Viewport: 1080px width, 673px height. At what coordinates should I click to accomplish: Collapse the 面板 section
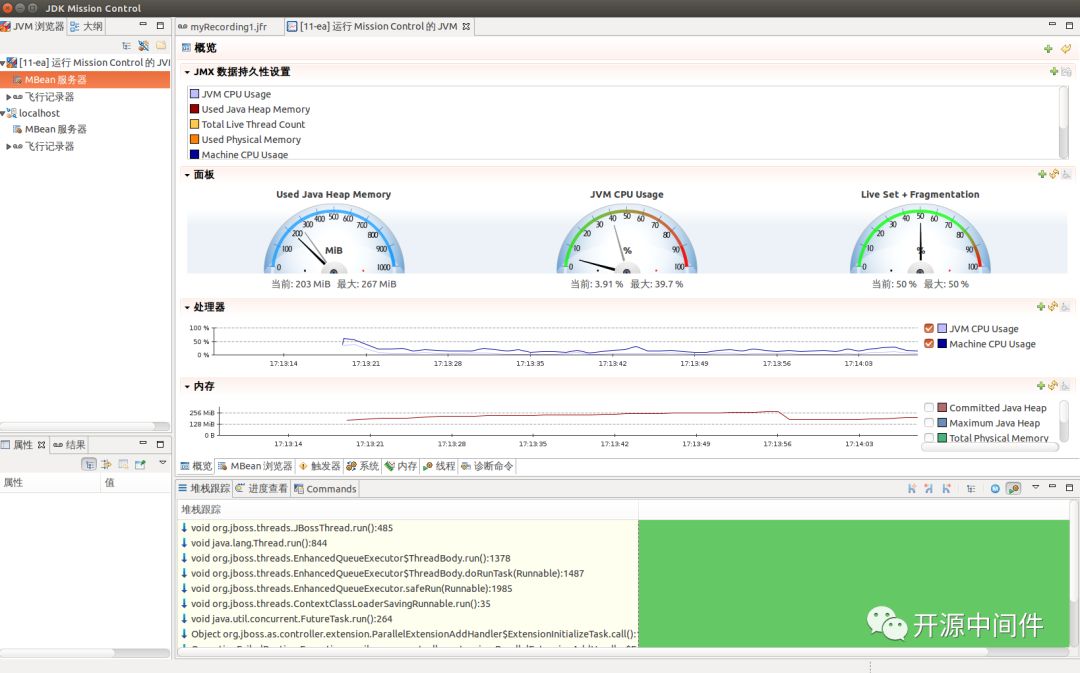point(187,176)
